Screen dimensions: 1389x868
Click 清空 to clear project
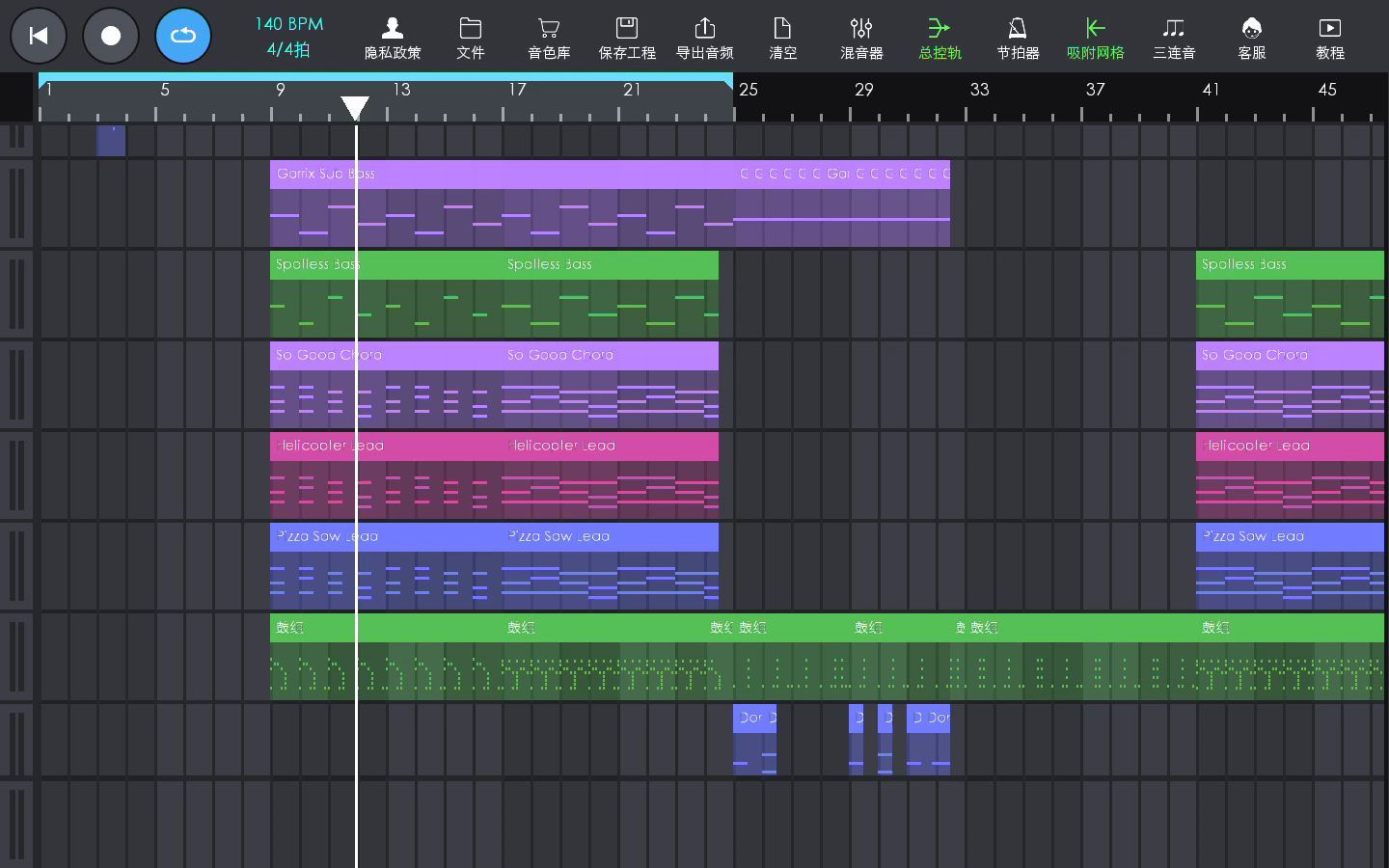click(x=783, y=39)
